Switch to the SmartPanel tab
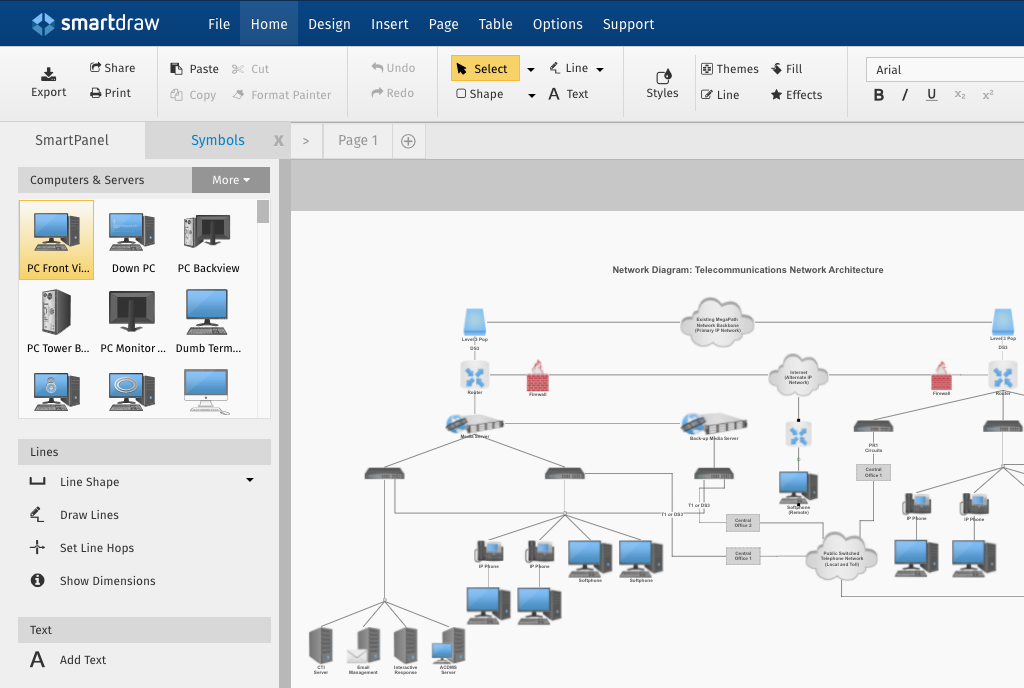 coord(72,140)
